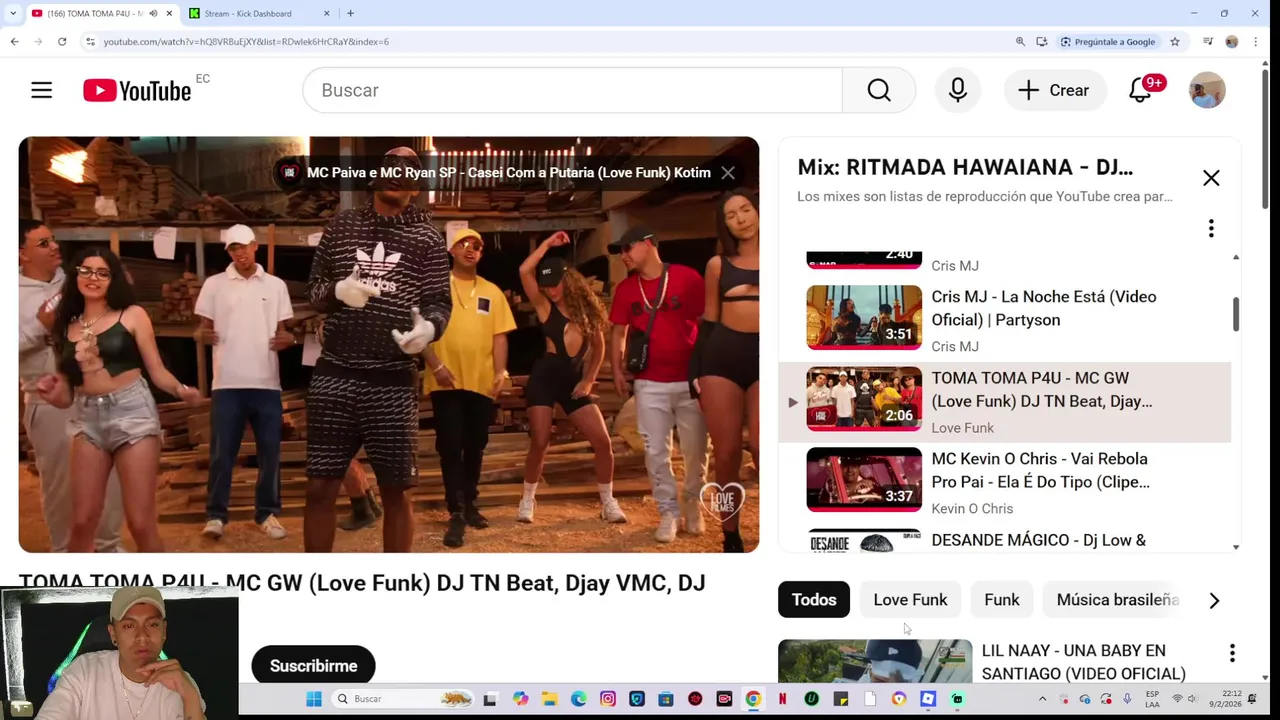Open options for LIL NAAY recommended video
Image resolution: width=1280 pixels, height=720 pixels.
(x=1232, y=653)
